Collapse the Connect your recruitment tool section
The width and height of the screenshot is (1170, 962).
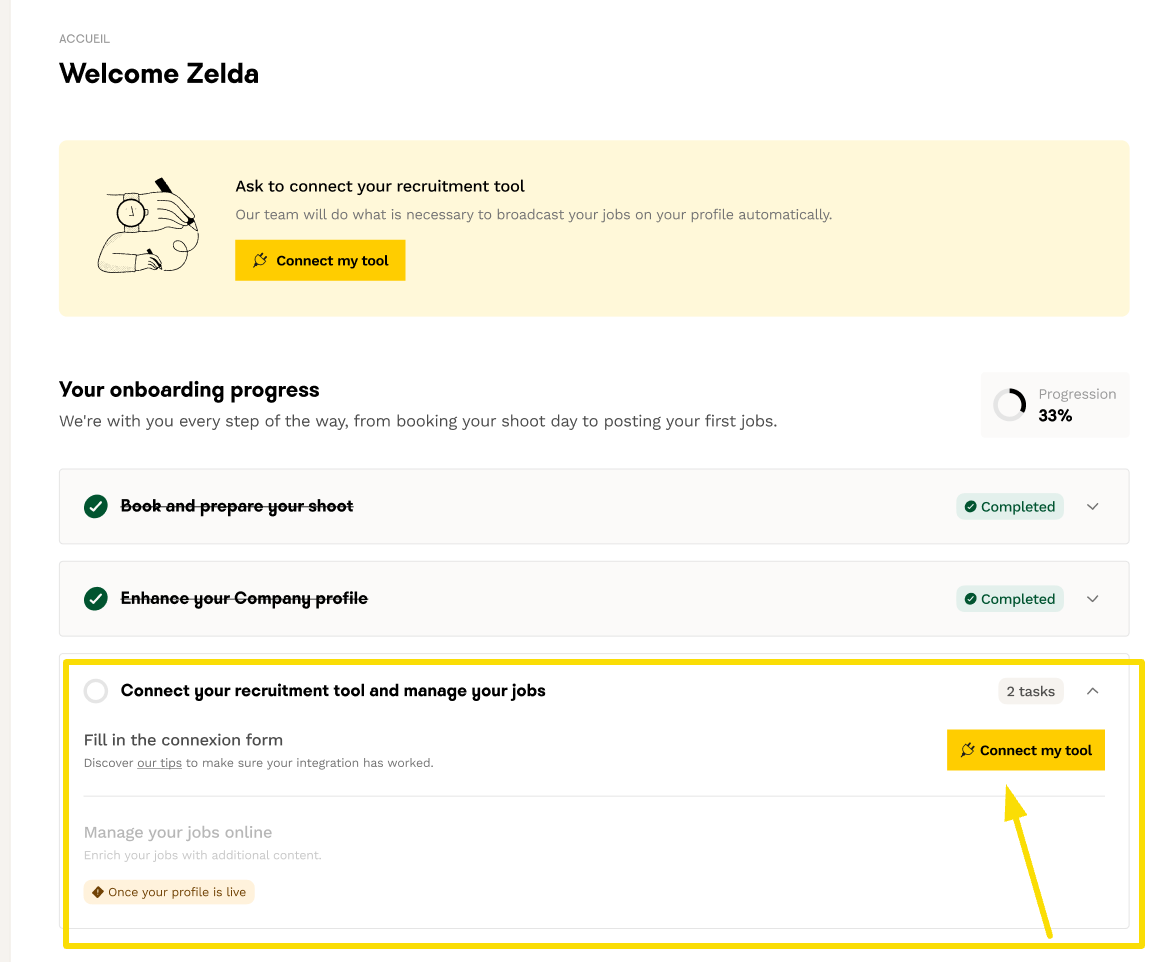1093,691
